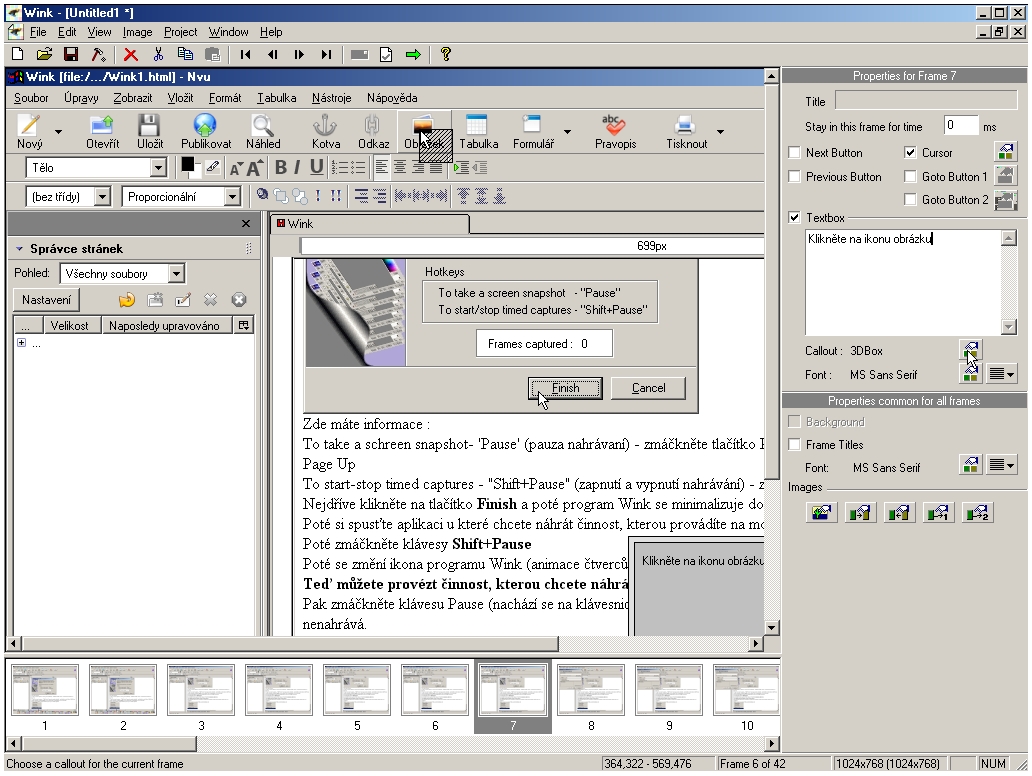1032x776 pixels.
Task: Enable the Previous Button checkbox
Action: pyautogui.click(x=795, y=176)
